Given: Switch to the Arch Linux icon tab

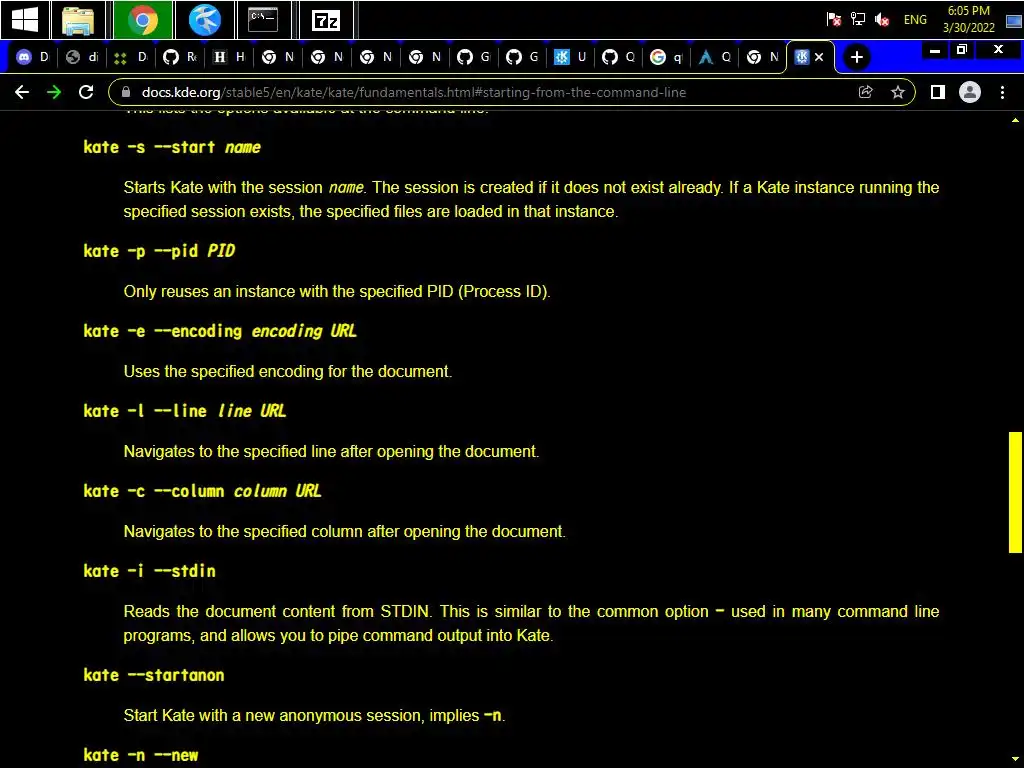Looking at the screenshot, I should pyautogui.click(x=716, y=57).
